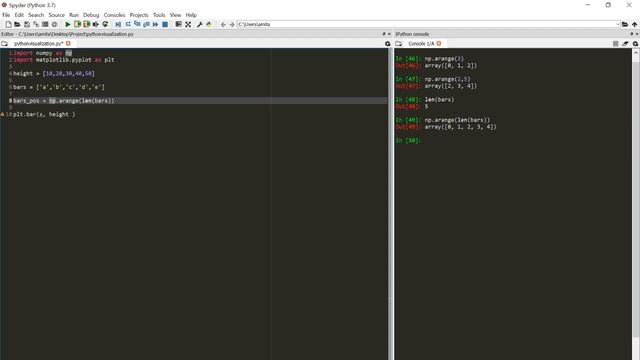Open the File menu
This screenshot has width=640, height=360.
pos(6,15)
